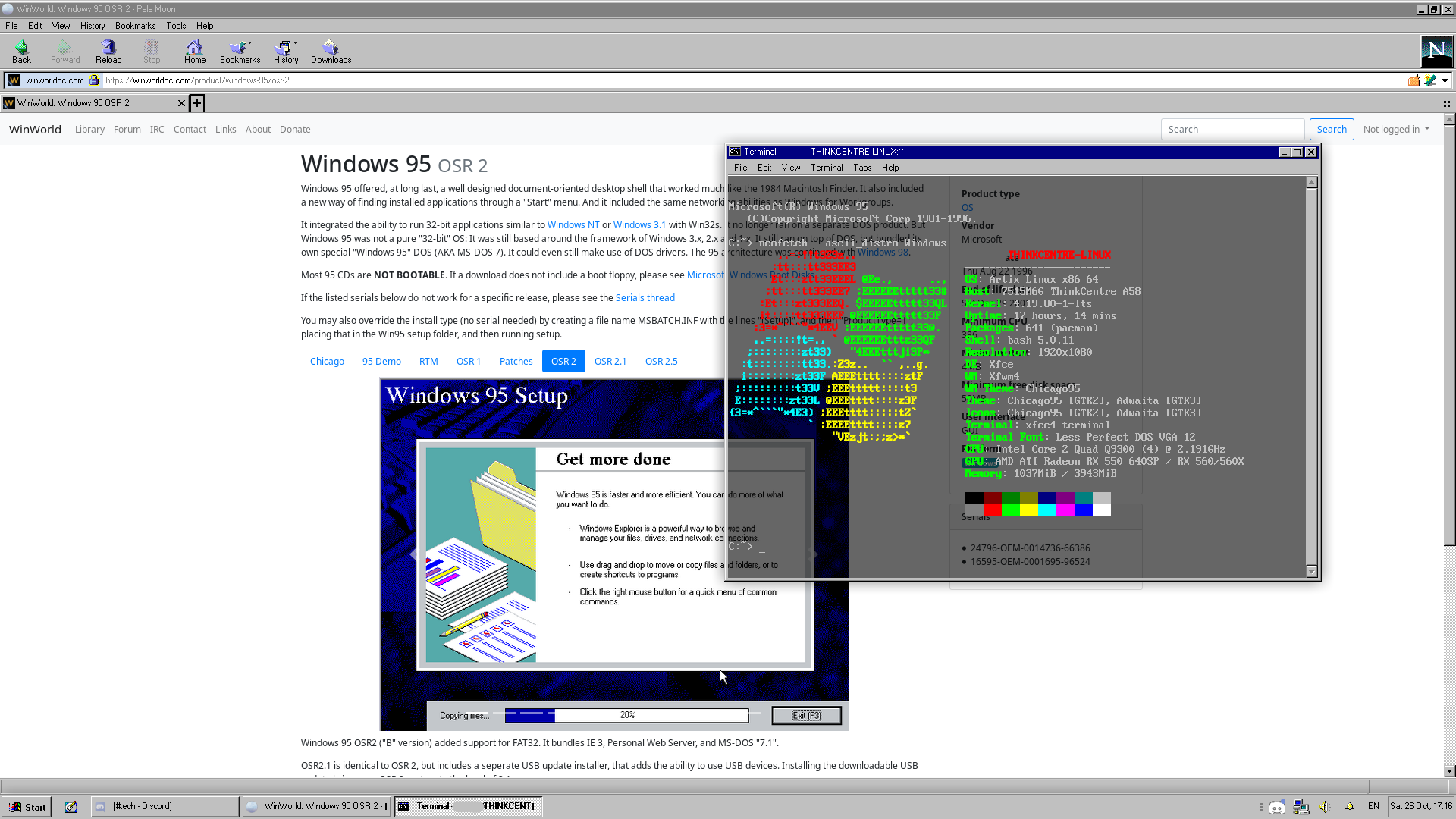Switch to the Chicago release tab
The image size is (1456, 819).
(x=327, y=362)
